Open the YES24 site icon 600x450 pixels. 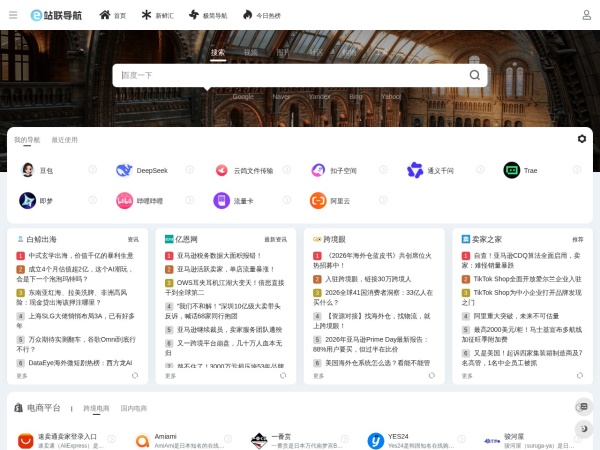click(376, 441)
